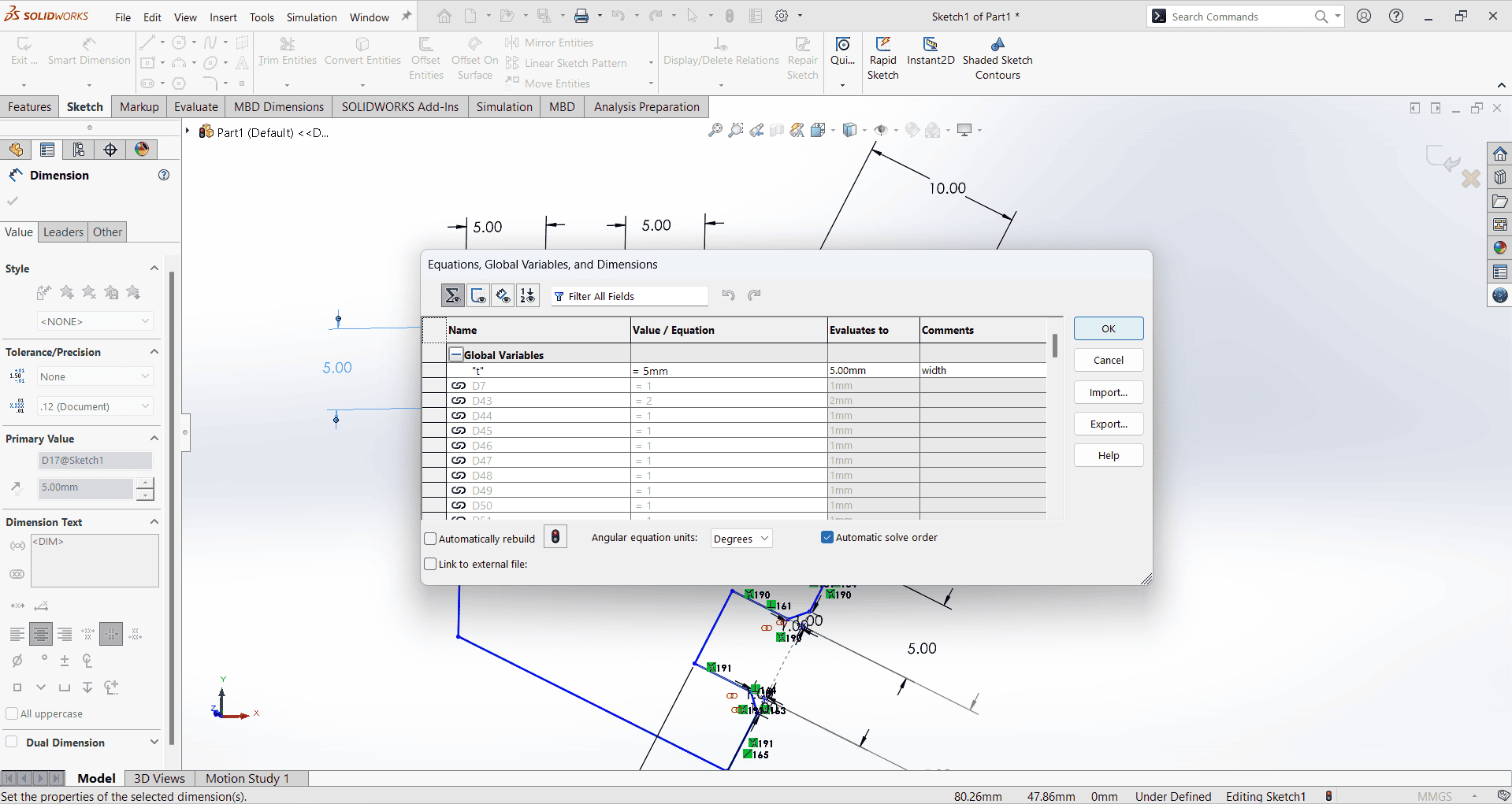1512x804 pixels.
Task: Uncheck Automatic solve order
Action: click(827, 537)
